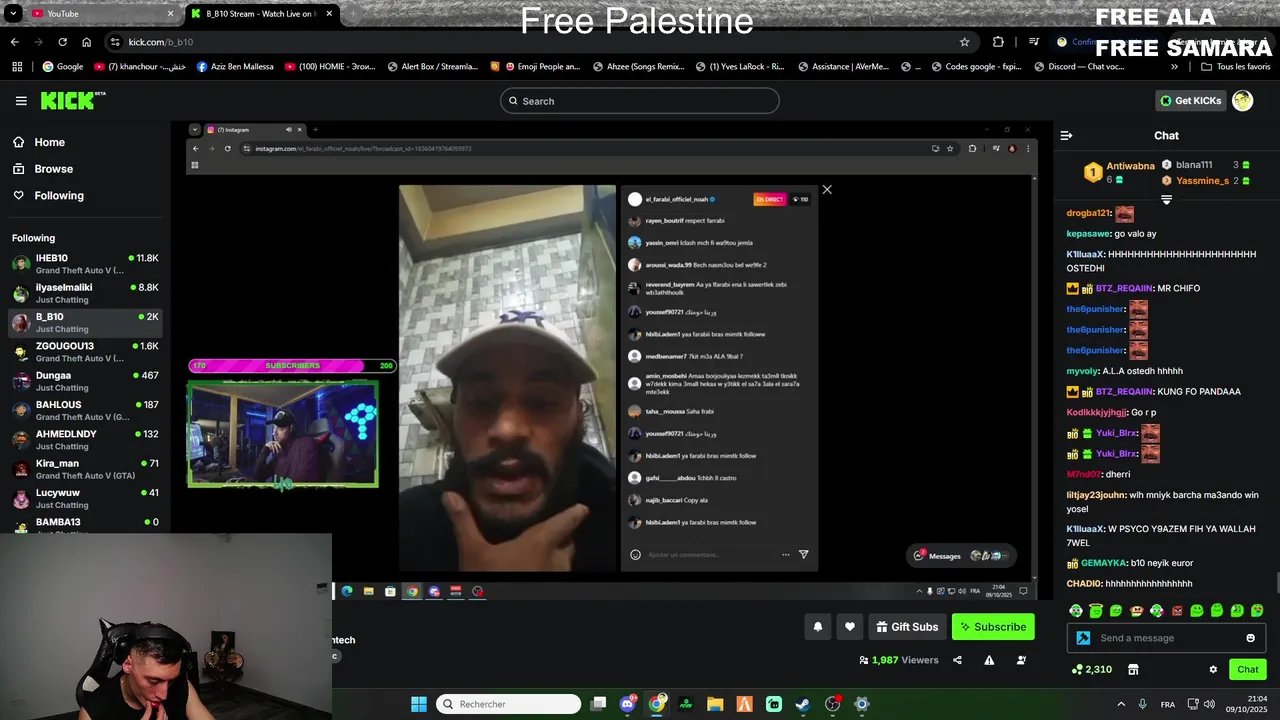Image resolution: width=1280 pixels, height=720 pixels.
Task: Click the Windows Rechercher search box
Action: [508, 704]
